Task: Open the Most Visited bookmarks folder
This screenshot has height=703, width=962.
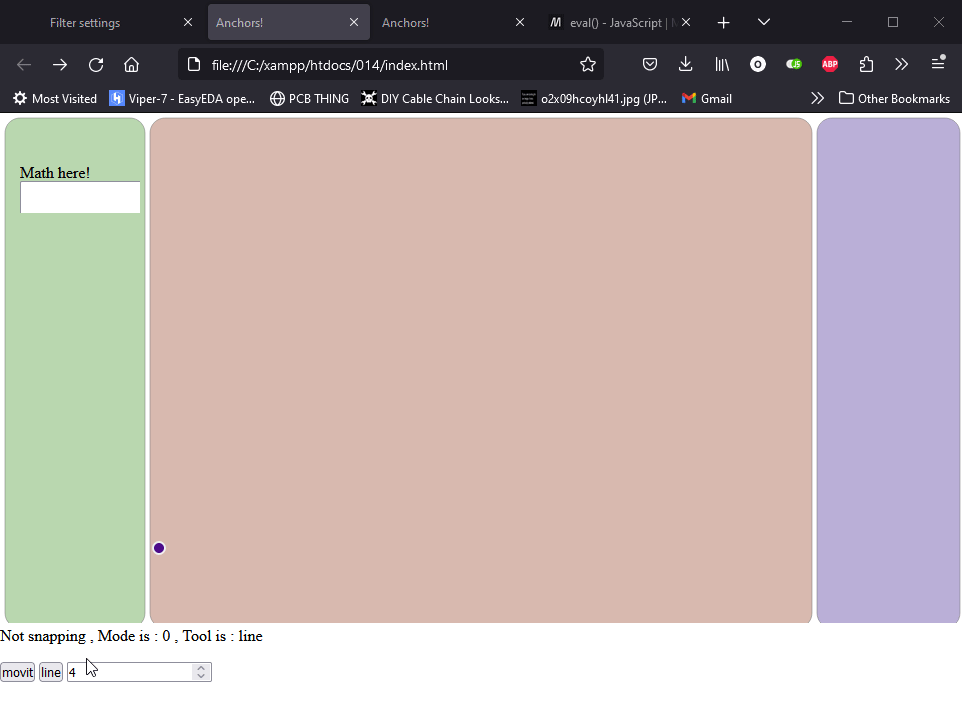Action: pos(55,98)
